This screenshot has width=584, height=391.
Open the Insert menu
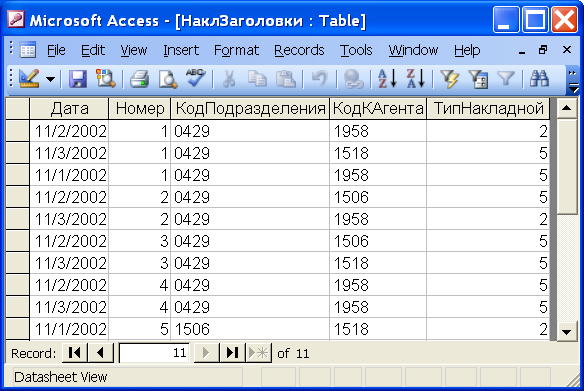[x=181, y=50]
